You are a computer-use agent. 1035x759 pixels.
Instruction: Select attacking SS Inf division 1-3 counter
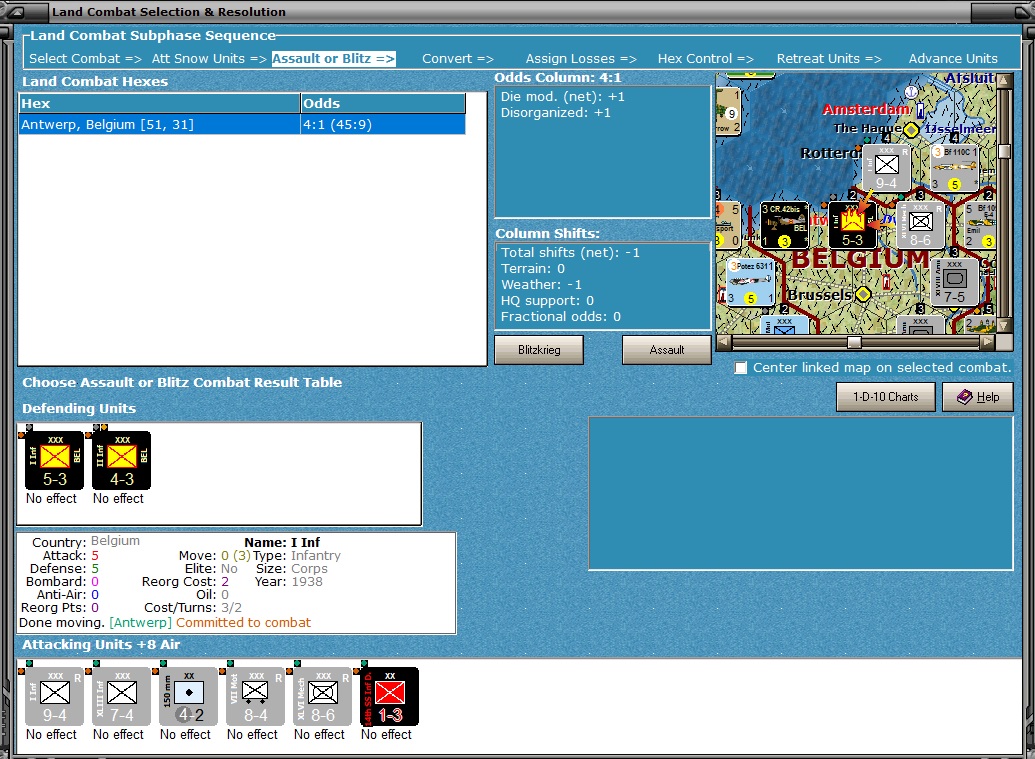pos(389,696)
